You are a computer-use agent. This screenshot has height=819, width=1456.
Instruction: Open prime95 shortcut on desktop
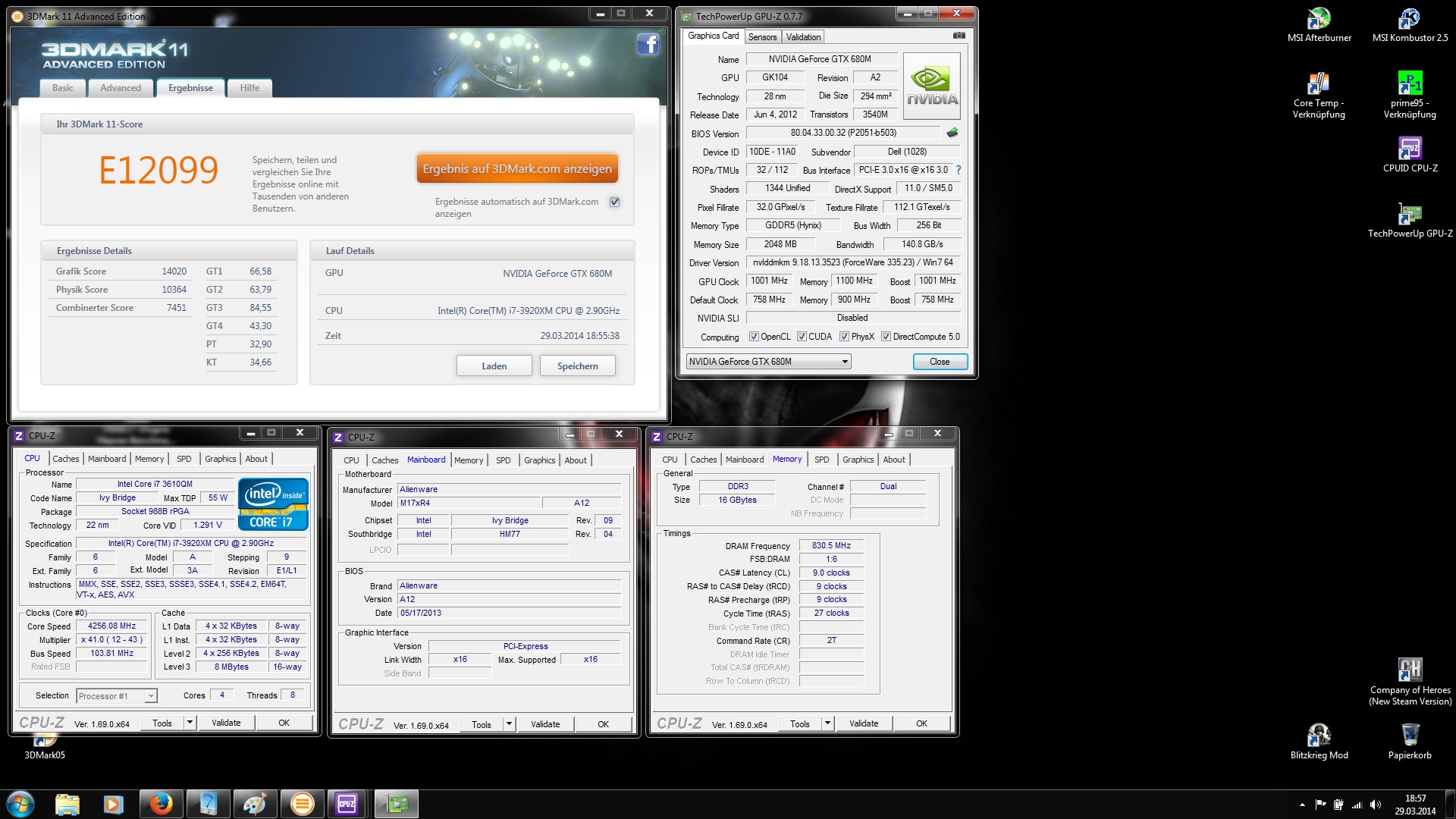pyautogui.click(x=1410, y=96)
